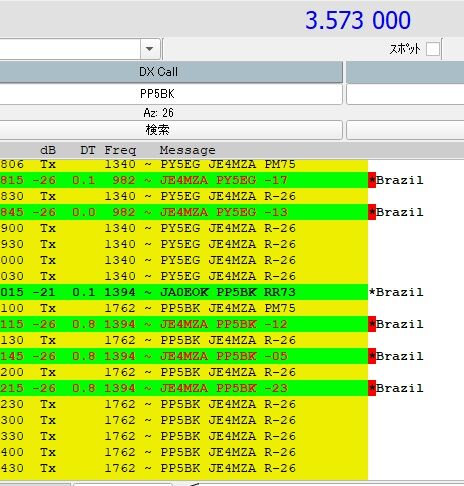Click the Freq column header
464x486 pixels.
120,150
